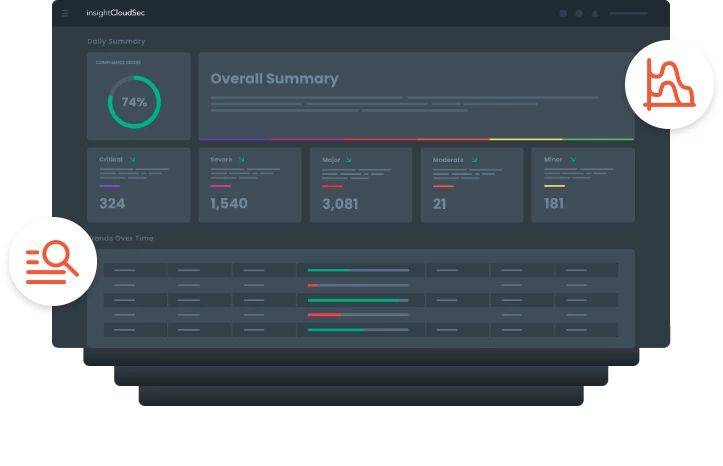723x466 pixels.
Task: Select the Critical card showing 324
Action: [138, 185]
